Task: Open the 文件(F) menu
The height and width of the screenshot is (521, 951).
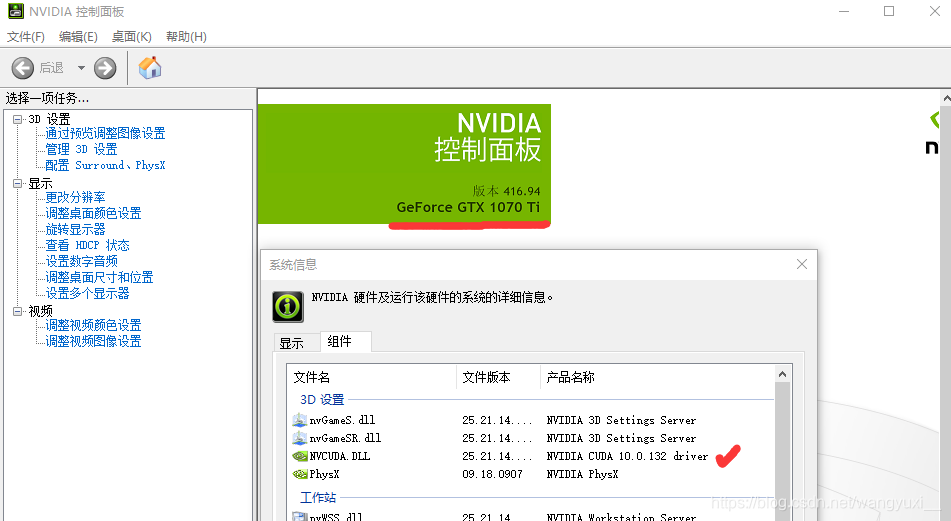Action: (x=25, y=37)
